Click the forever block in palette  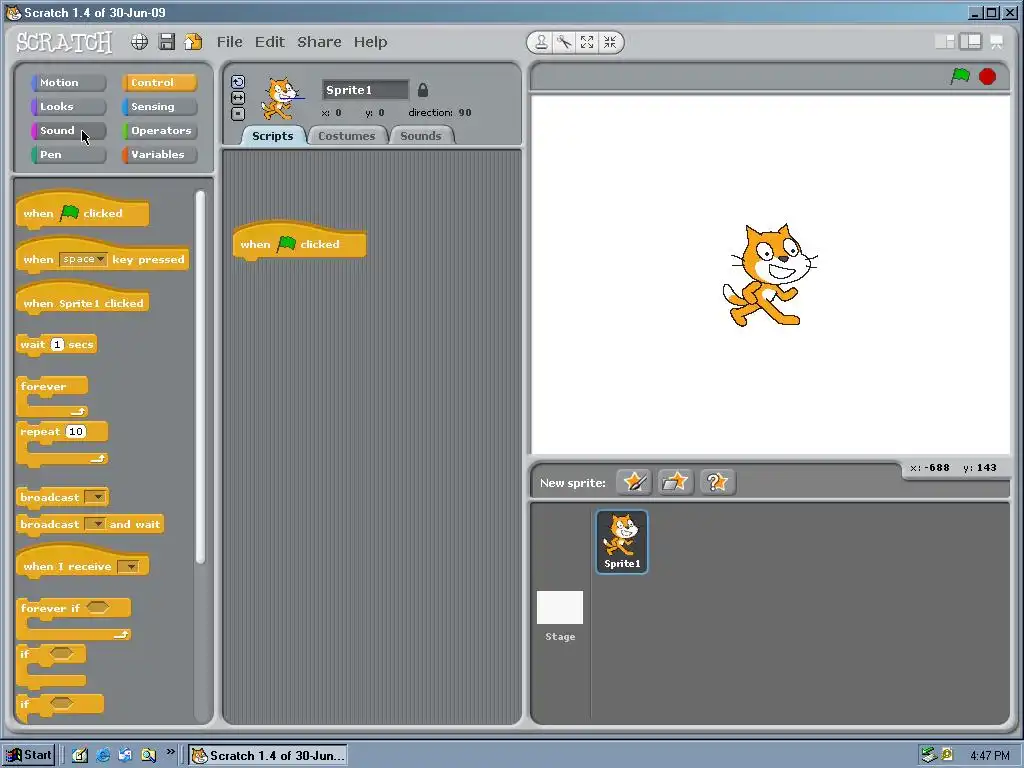point(52,396)
